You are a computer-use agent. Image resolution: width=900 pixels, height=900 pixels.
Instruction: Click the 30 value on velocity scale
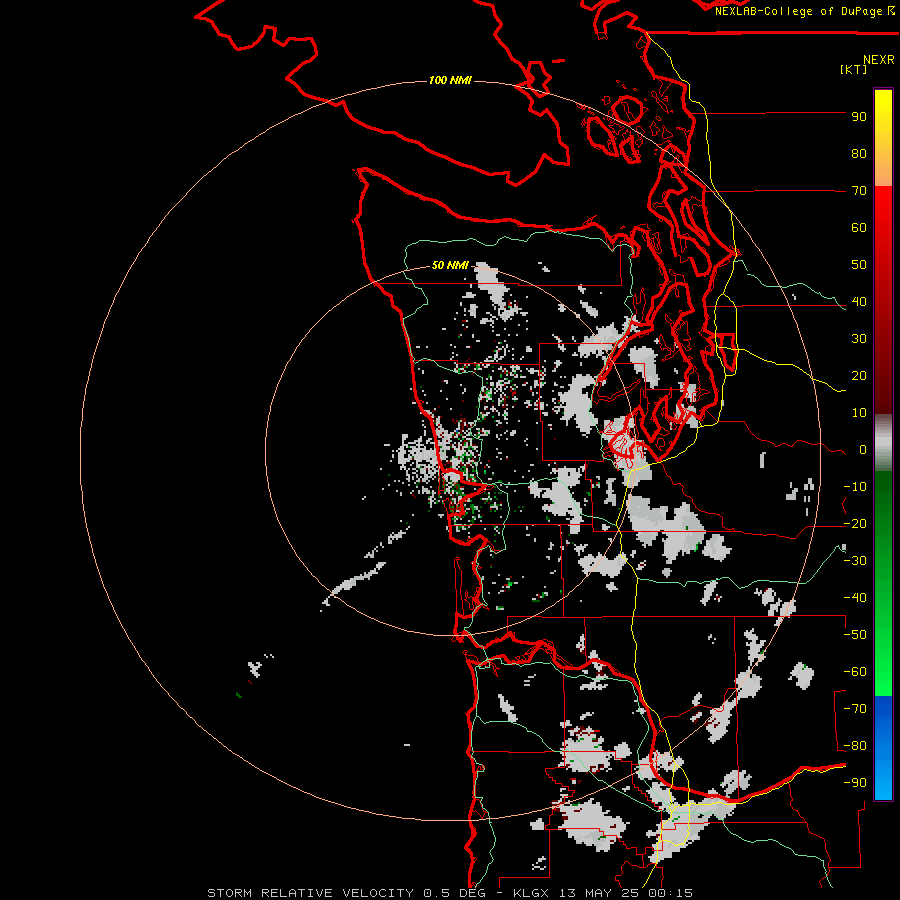tap(859, 339)
